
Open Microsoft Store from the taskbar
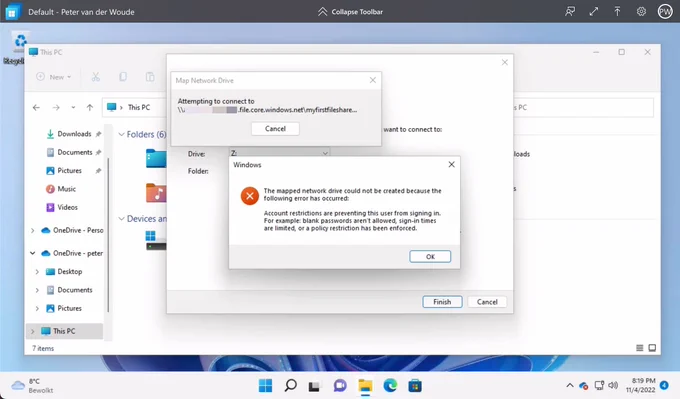pos(415,385)
